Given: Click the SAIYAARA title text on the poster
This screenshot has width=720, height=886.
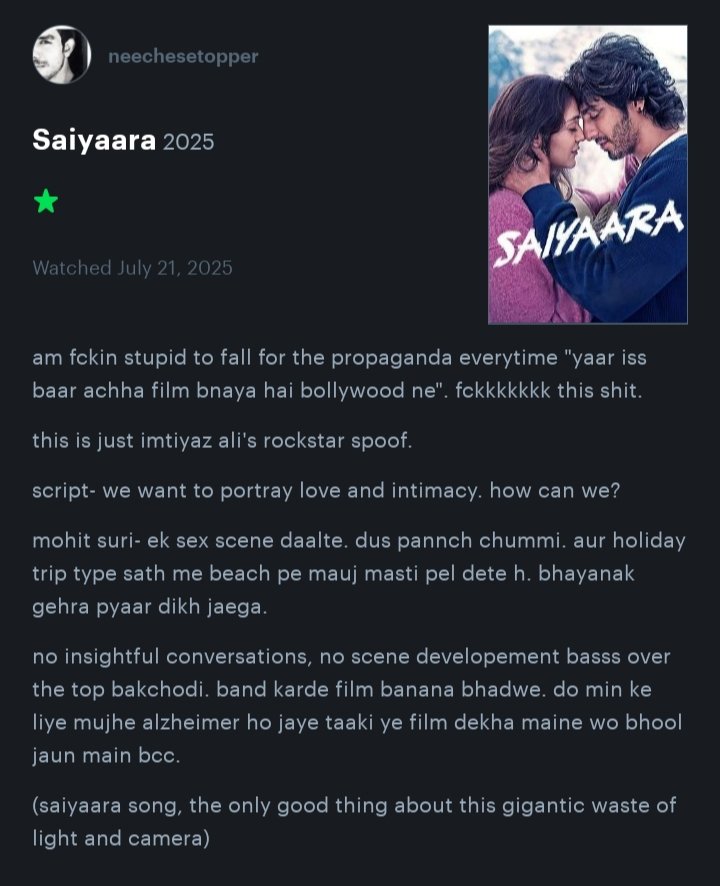Looking at the screenshot, I should (x=588, y=234).
